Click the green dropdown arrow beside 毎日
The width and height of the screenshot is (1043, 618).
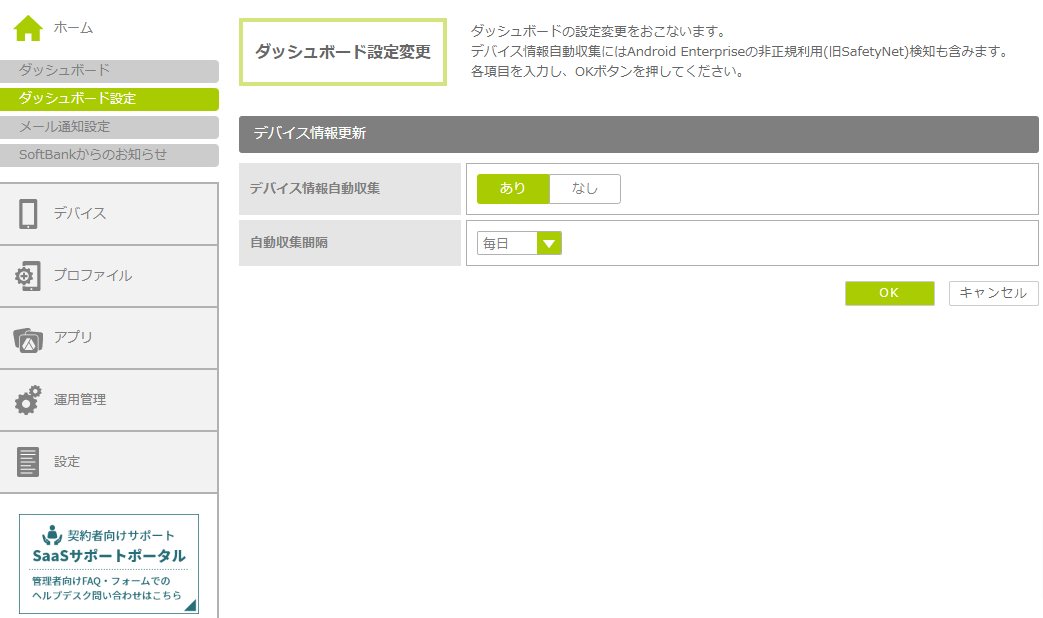coord(549,244)
